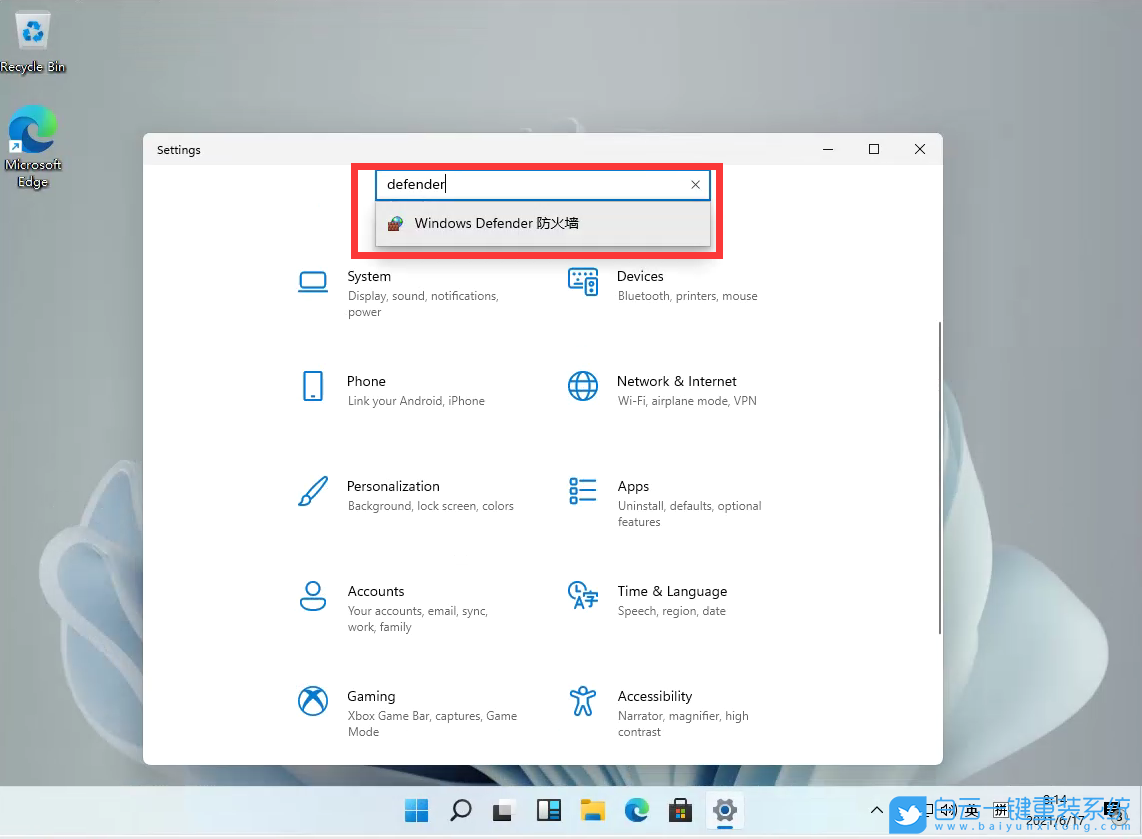This screenshot has height=839, width=1142.
Task: Click the Settings gear on the taskbar
Action: point(724,810)
